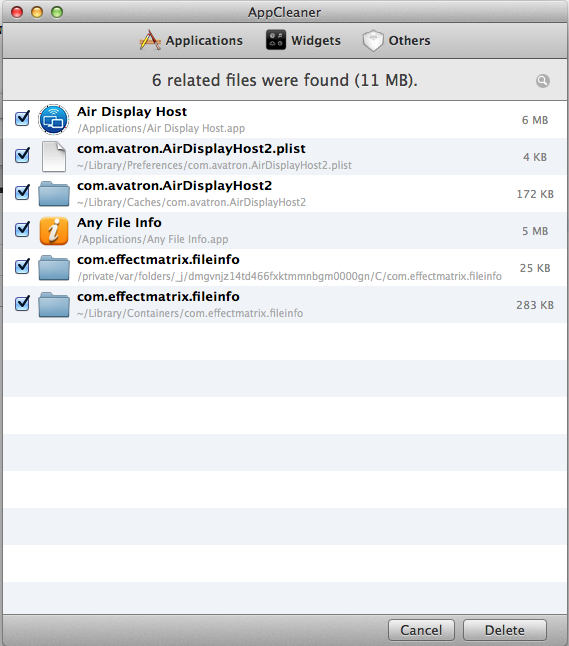Click the ~/Library/Caches/com.avatron.AirDisplayHost2 path
The height and width of the screenshot is (646, 569).
191,202
